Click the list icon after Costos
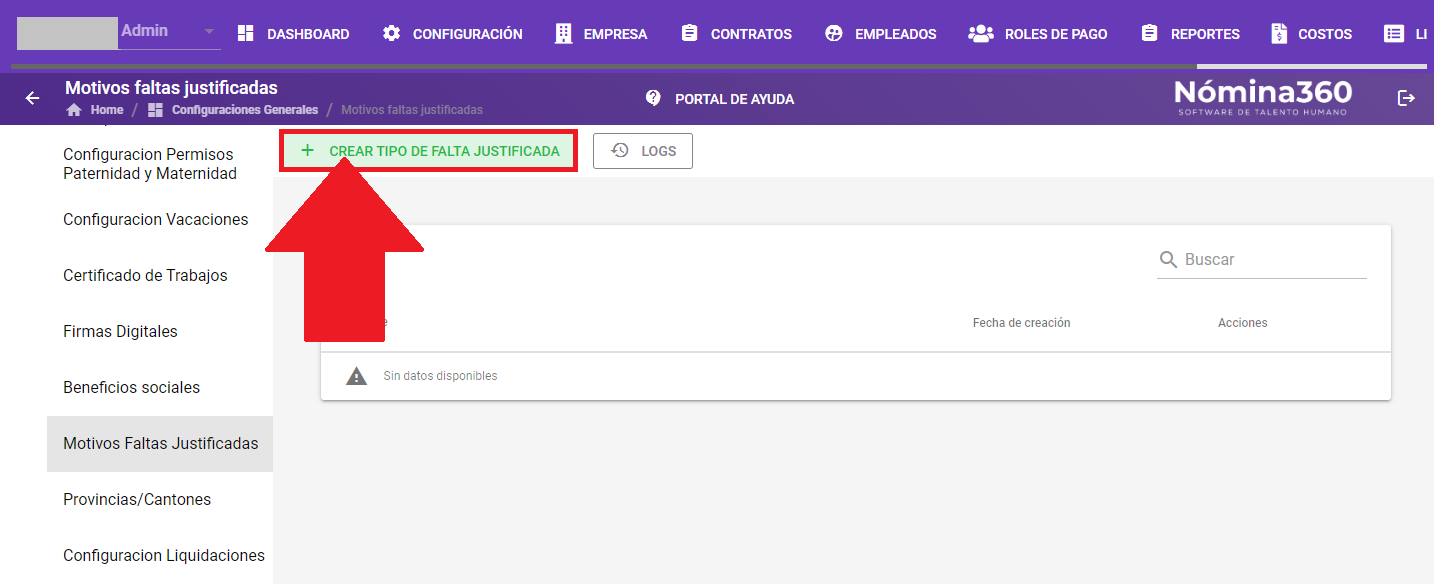The width and height of the screenshot is (1434, 584). coord(1393,34)
